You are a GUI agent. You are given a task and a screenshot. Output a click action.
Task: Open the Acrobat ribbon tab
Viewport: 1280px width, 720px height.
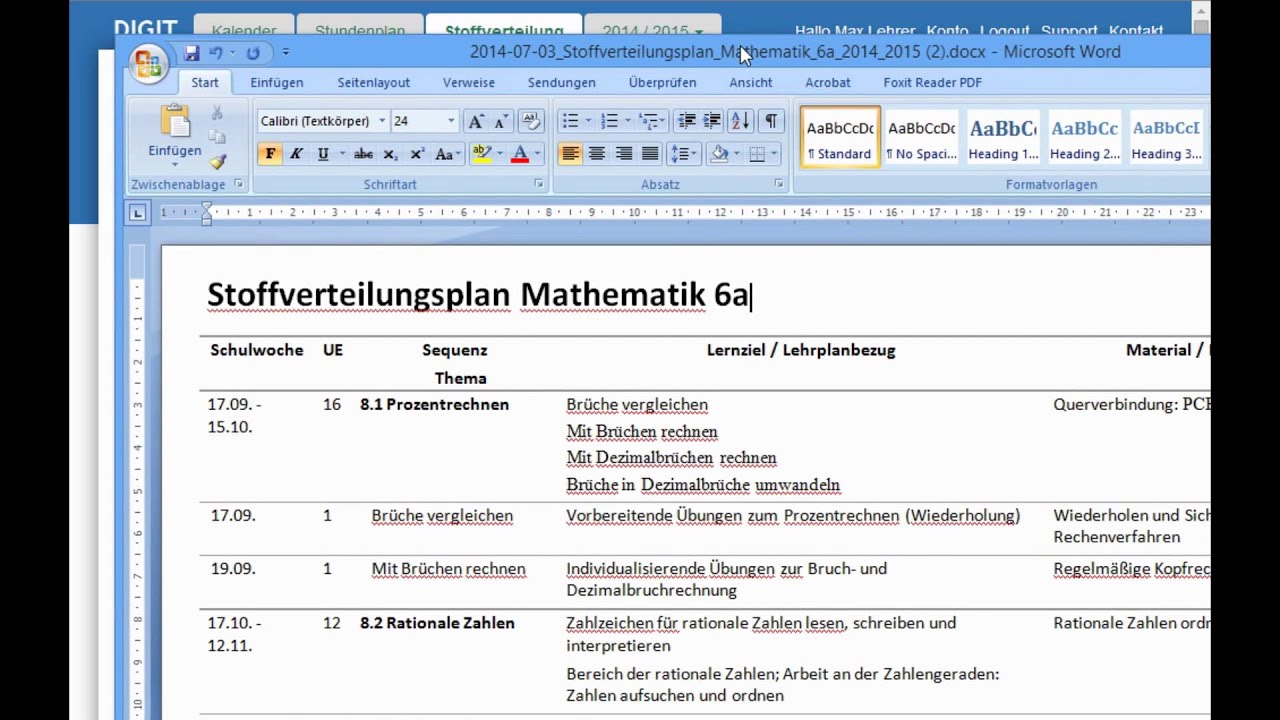828,82
